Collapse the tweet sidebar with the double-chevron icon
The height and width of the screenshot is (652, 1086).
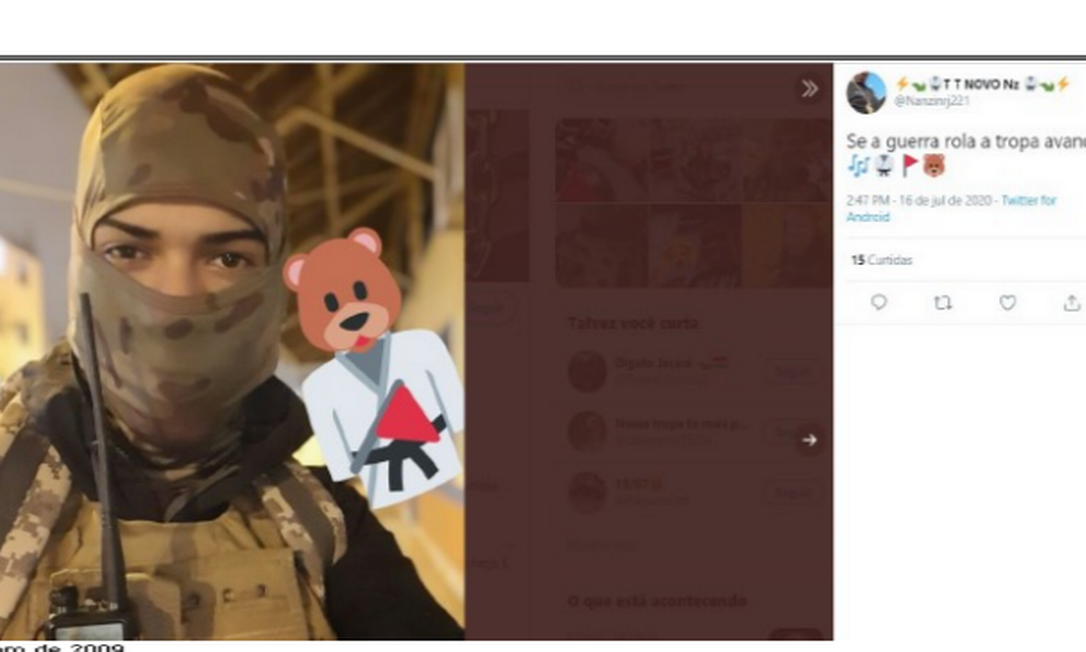click(x=809, y=89)
